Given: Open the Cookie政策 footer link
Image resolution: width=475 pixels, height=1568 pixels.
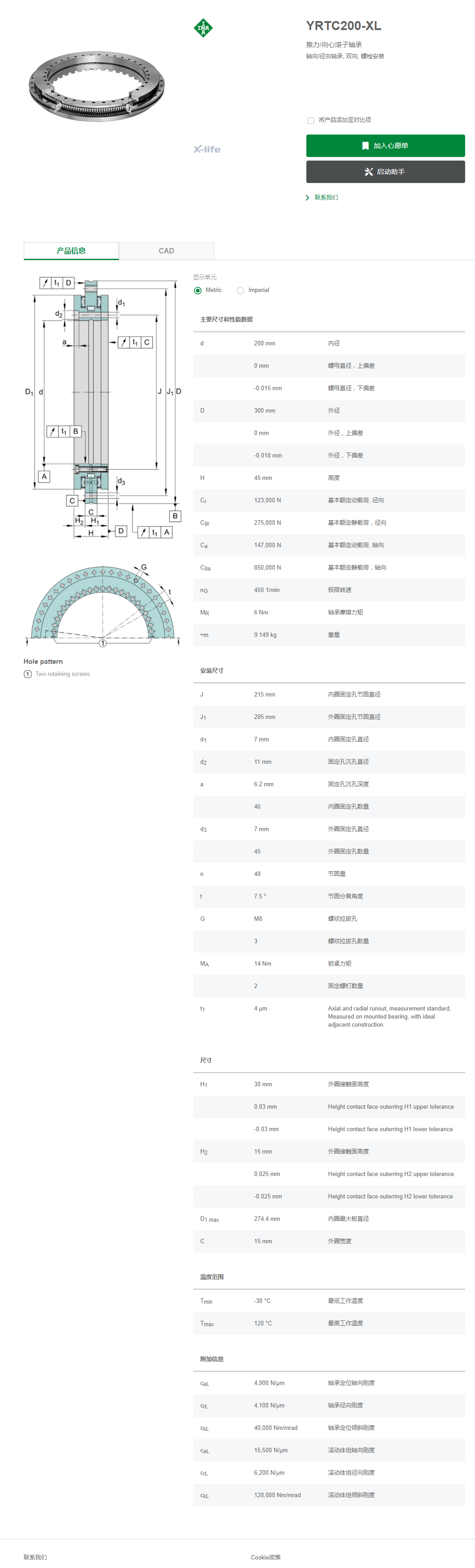Looking at the screenshot, I should 266,1557.
